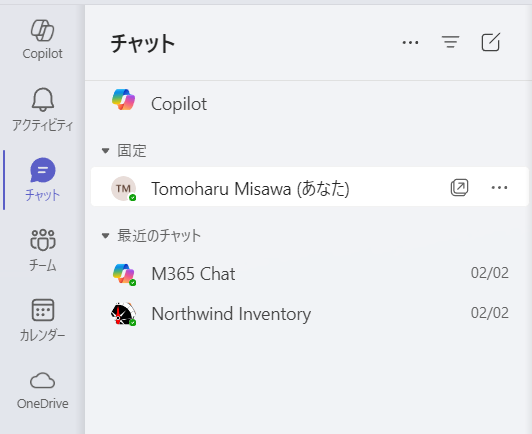Collapse the 最近のチャット section arrow

(x=106, y=235)
